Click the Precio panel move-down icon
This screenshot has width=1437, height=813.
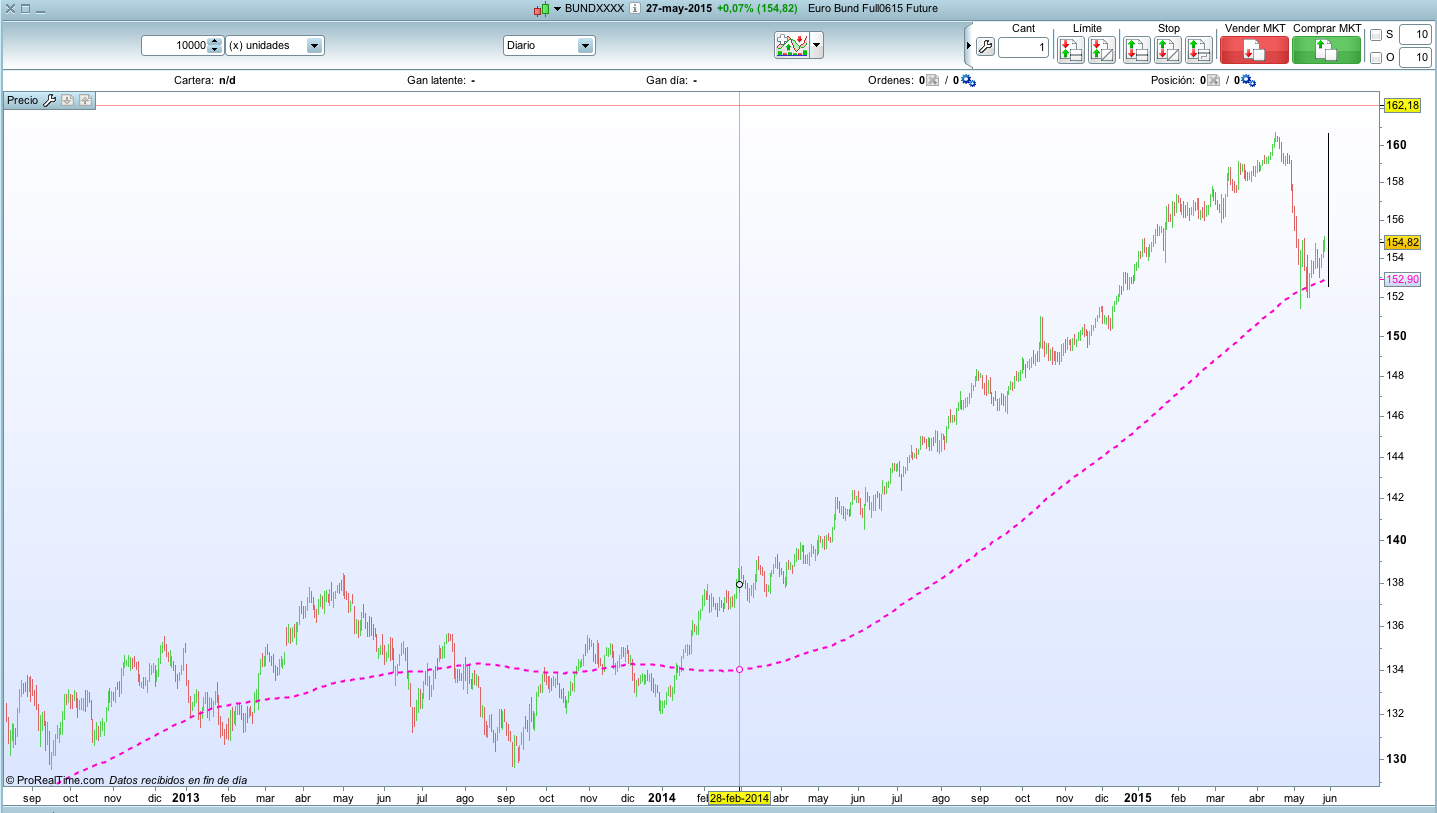click(x=67, y=100)
